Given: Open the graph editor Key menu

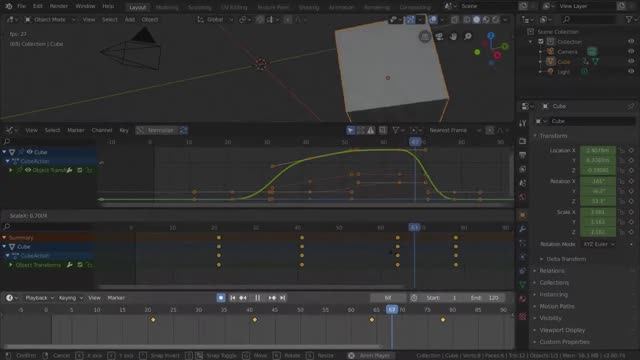Looking at the screenshot, I should click(x=124, y=130).
